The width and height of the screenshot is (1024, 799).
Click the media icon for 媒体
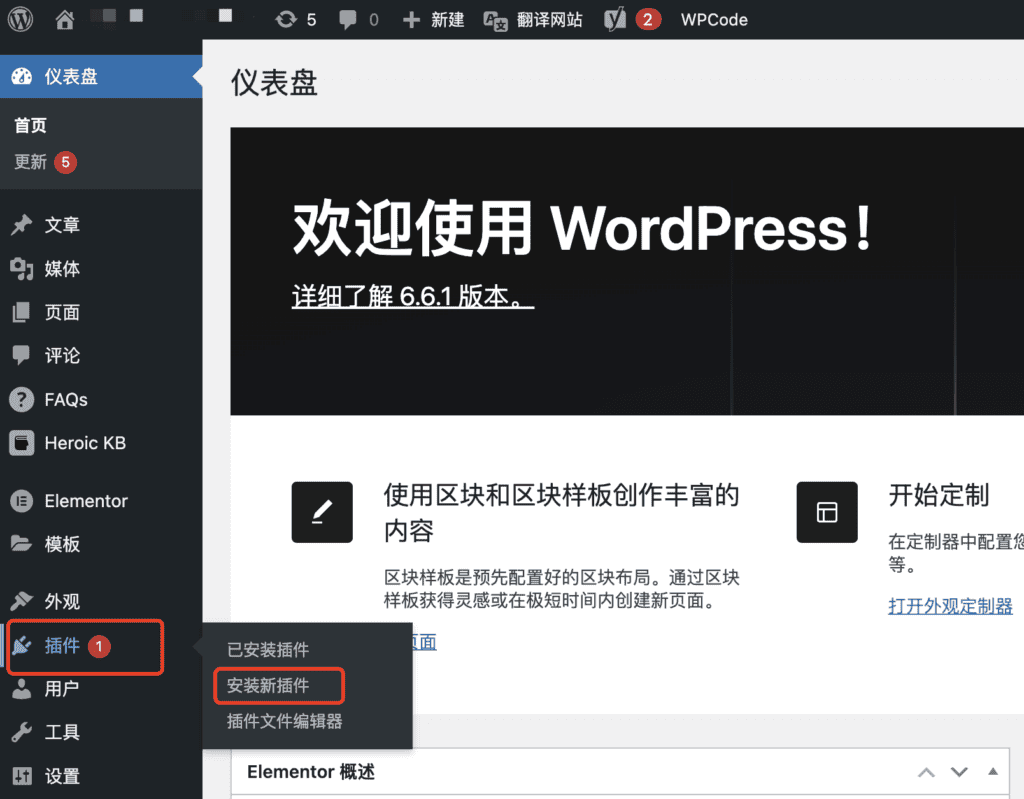[x=21, y=269]
